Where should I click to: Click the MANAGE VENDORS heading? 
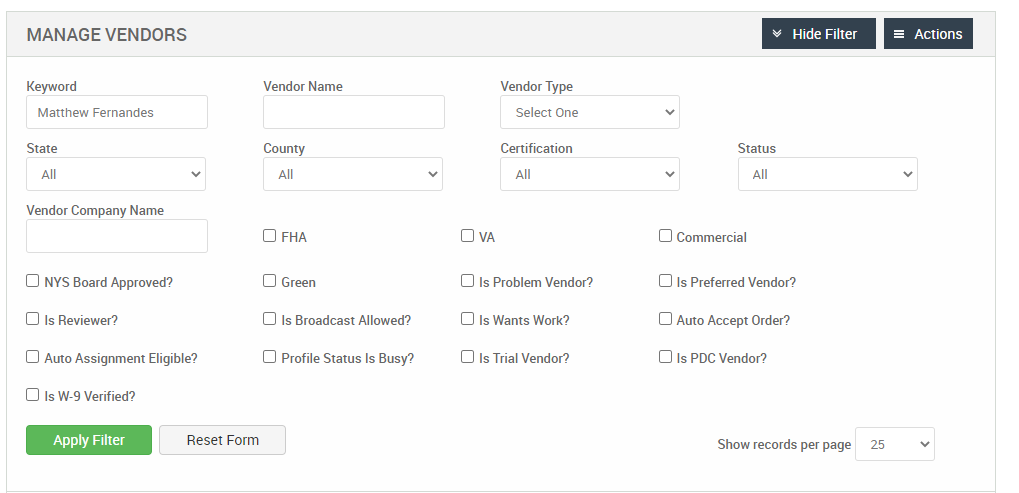[x=107, y=34]
